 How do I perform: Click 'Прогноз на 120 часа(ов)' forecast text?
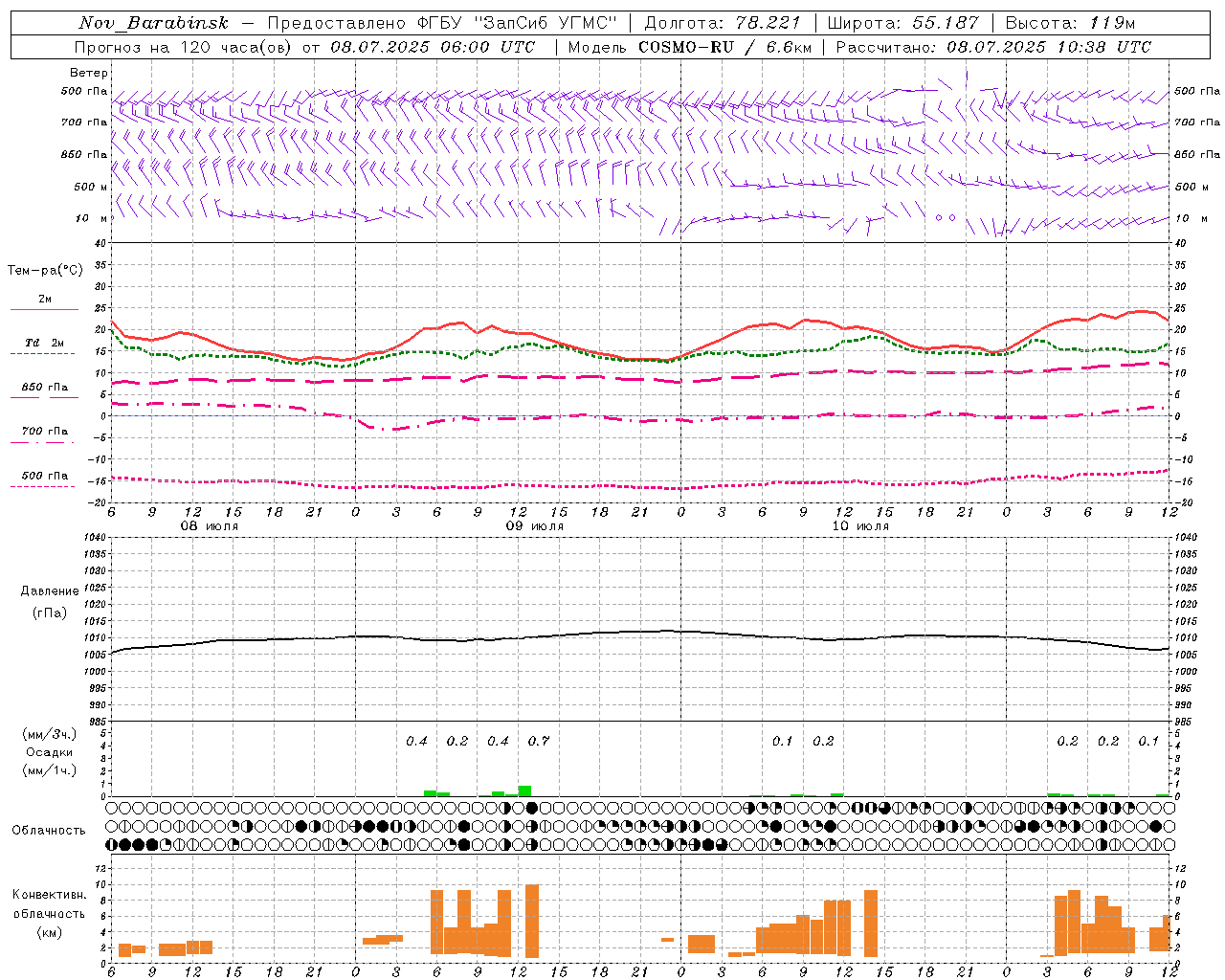point(184,47)
